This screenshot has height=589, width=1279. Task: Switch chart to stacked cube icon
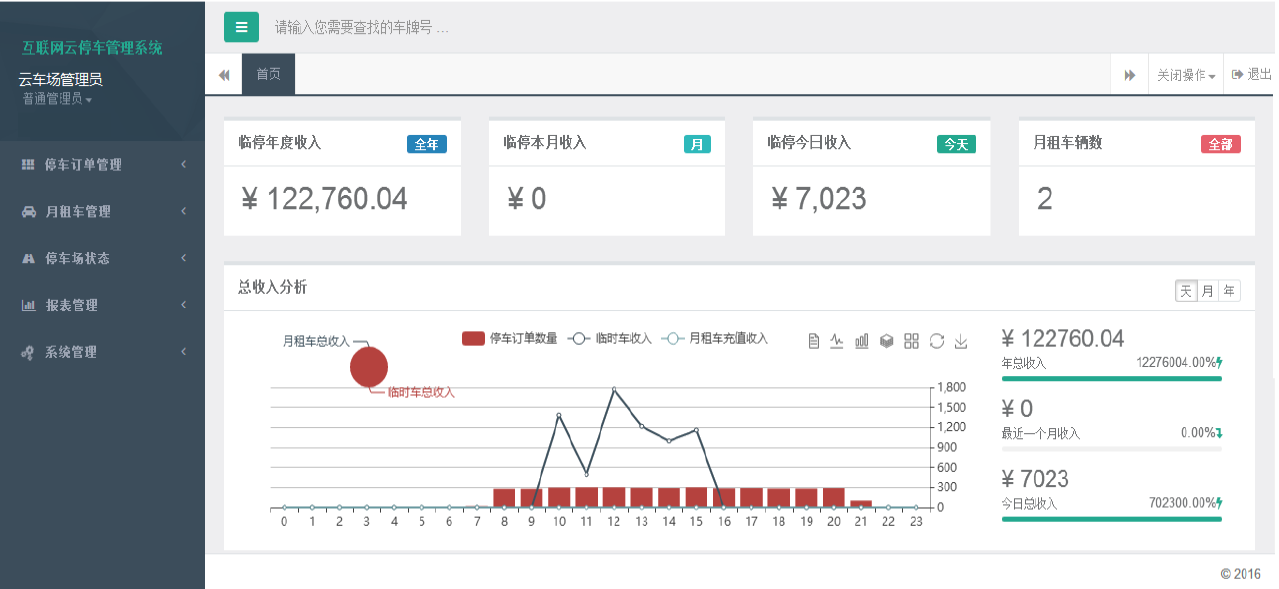pos(886,341)
